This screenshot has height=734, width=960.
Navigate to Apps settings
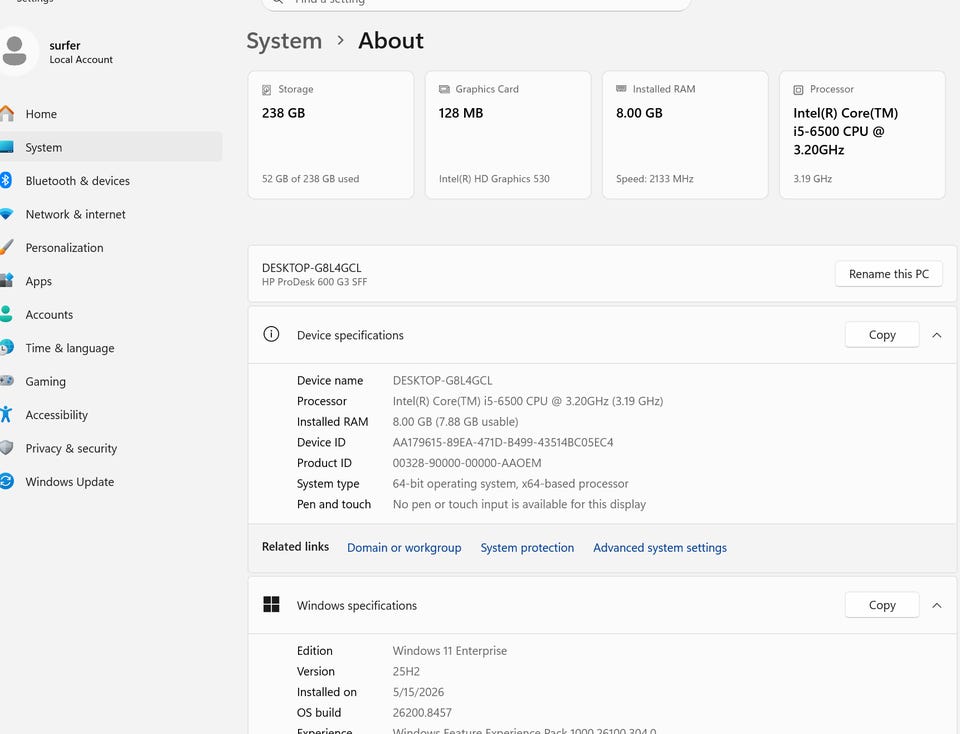click(x=39, y=282)
